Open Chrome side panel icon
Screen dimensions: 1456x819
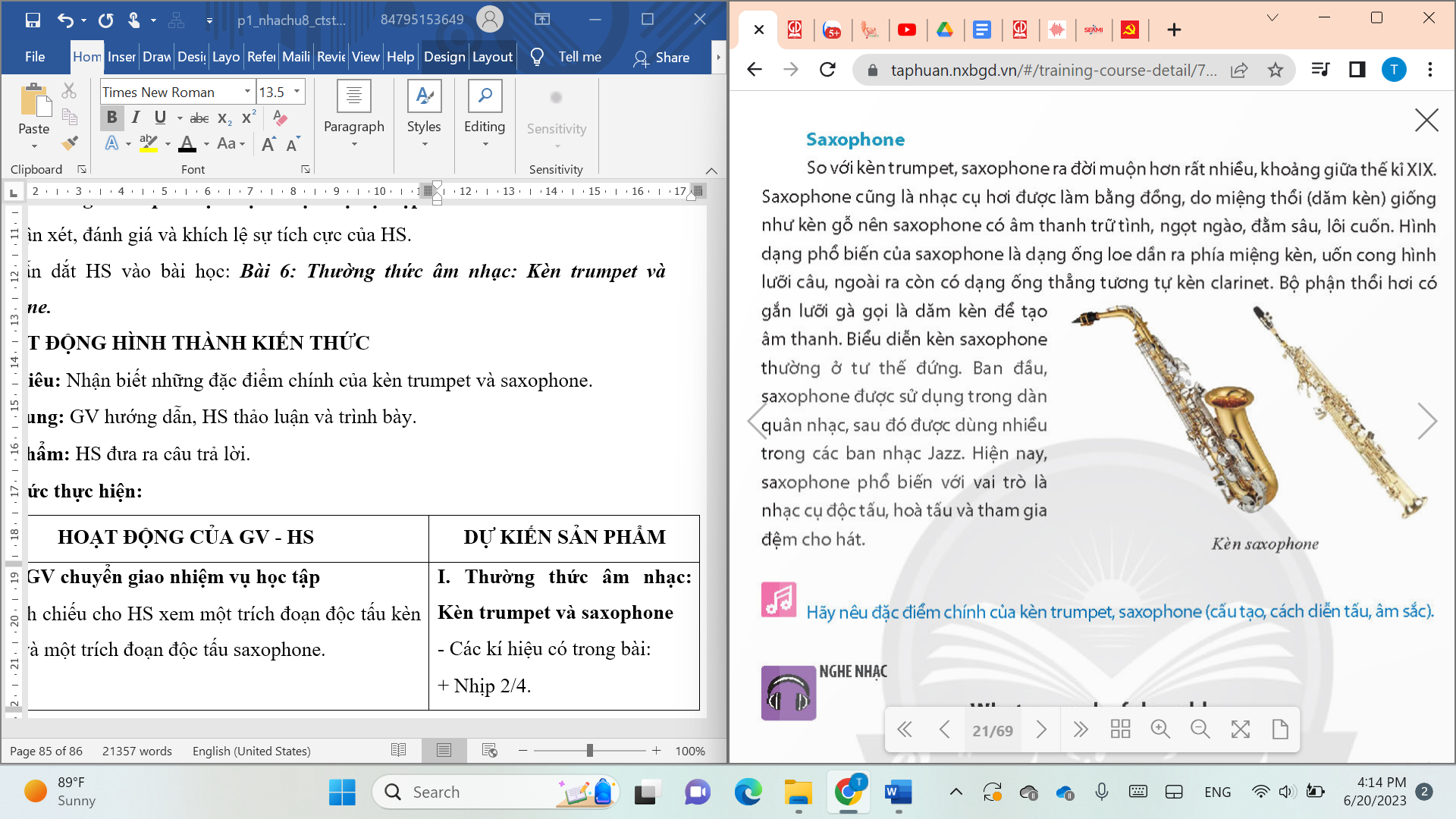[1357, 70]
